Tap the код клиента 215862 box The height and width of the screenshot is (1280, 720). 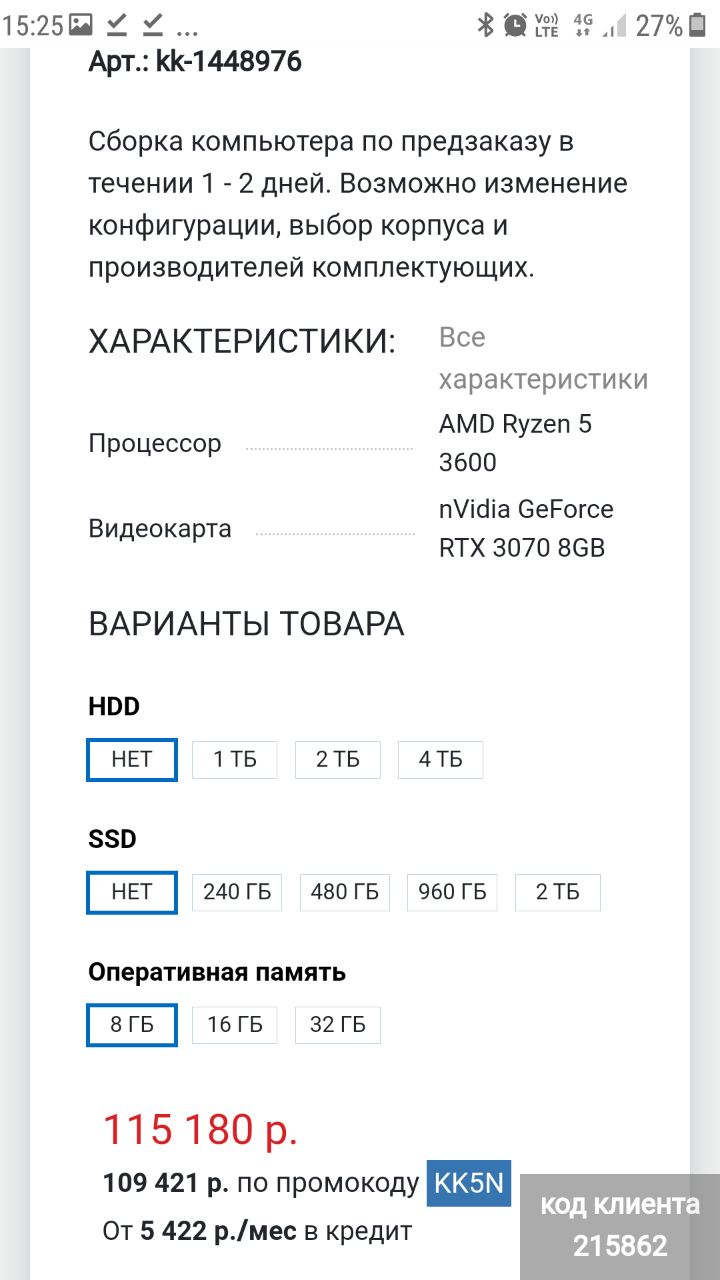[620, 1226]
